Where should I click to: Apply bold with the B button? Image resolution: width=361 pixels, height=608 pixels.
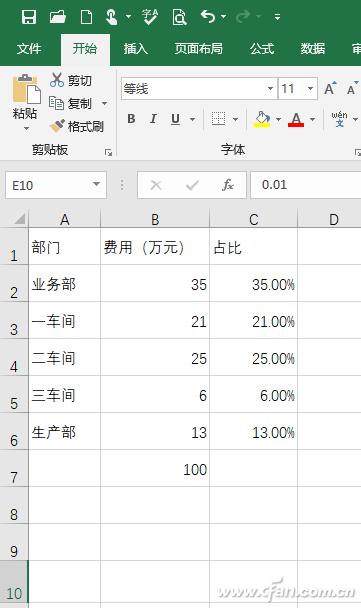[131, 119]
